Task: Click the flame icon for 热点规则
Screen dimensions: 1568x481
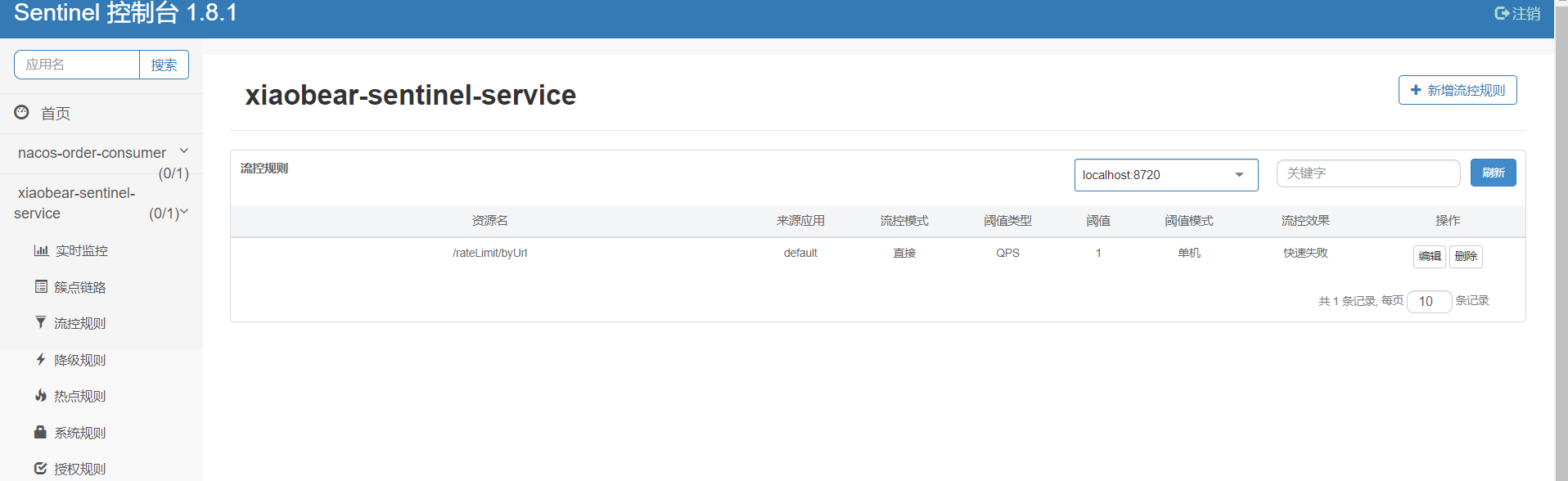Action: point(41,395)
